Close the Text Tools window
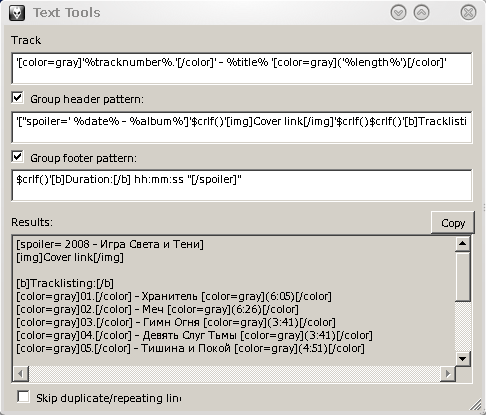The height and width of the screenshot is (415, 486). pos(468,13)
